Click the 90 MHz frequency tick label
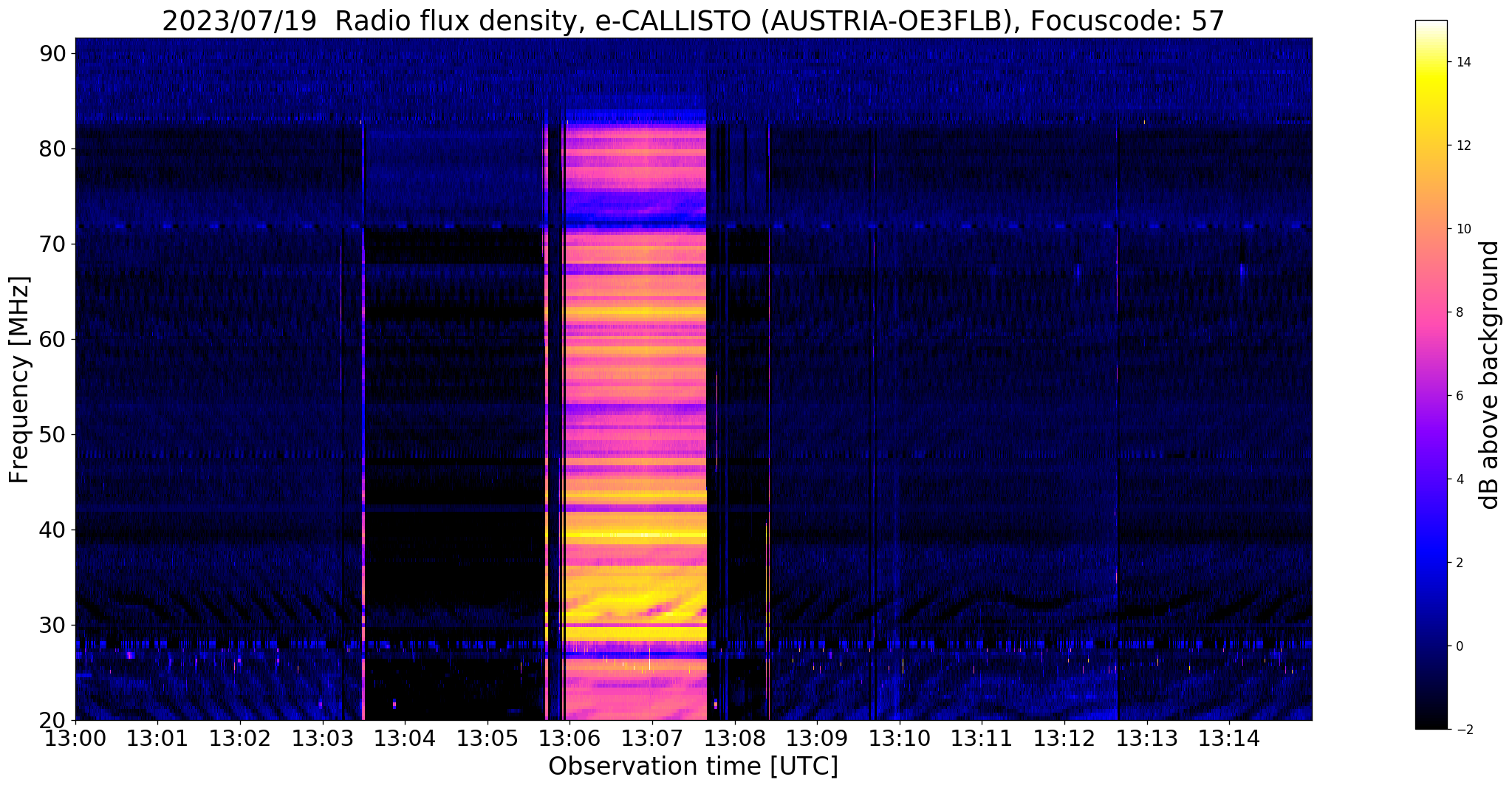Viewport: 1512px width, 788px height. pyautogui.click(x=52, y=53)
